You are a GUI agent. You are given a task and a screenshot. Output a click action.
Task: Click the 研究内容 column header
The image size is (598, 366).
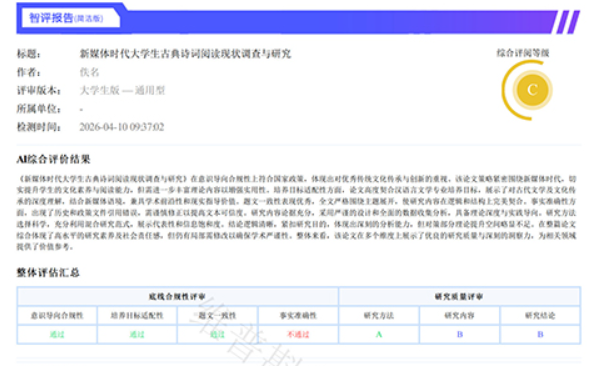(460, 315)
